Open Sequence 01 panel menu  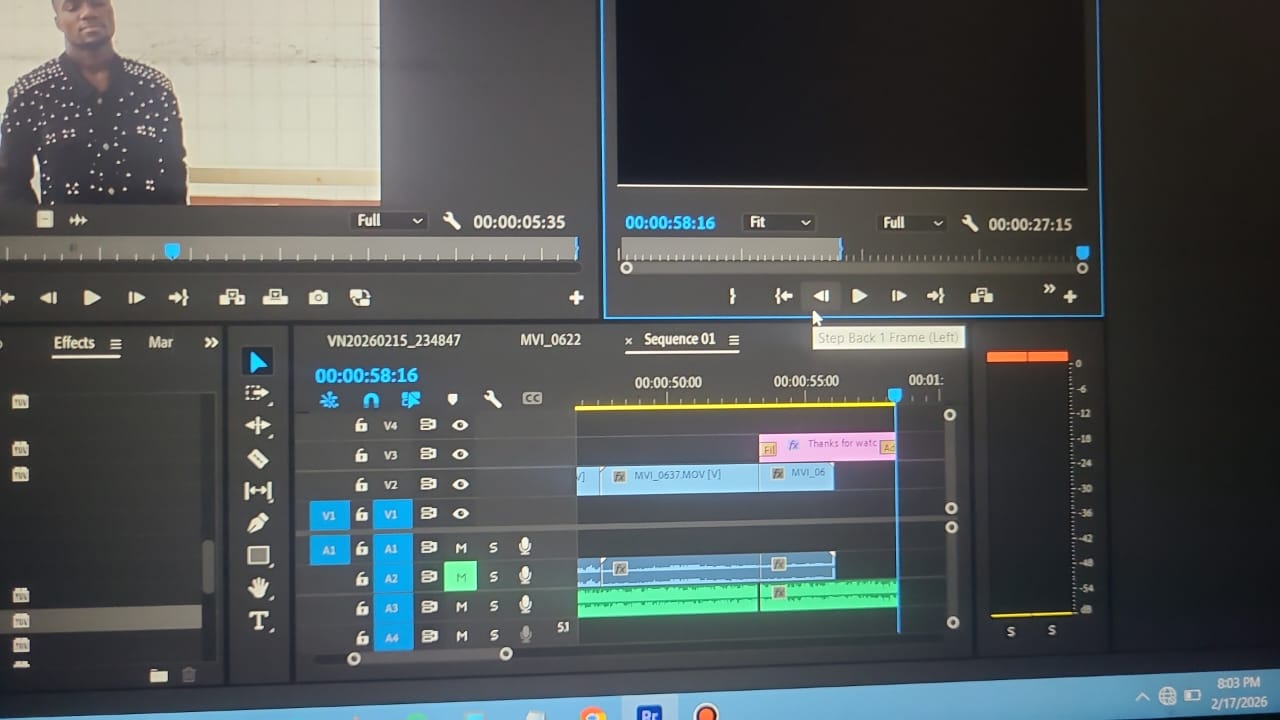[x=734, y=340]
